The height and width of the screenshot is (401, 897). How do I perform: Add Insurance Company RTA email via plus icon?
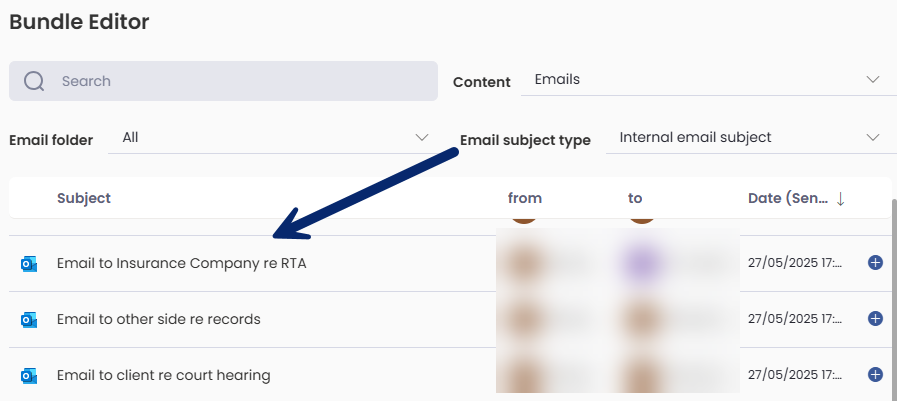(875, 263)
